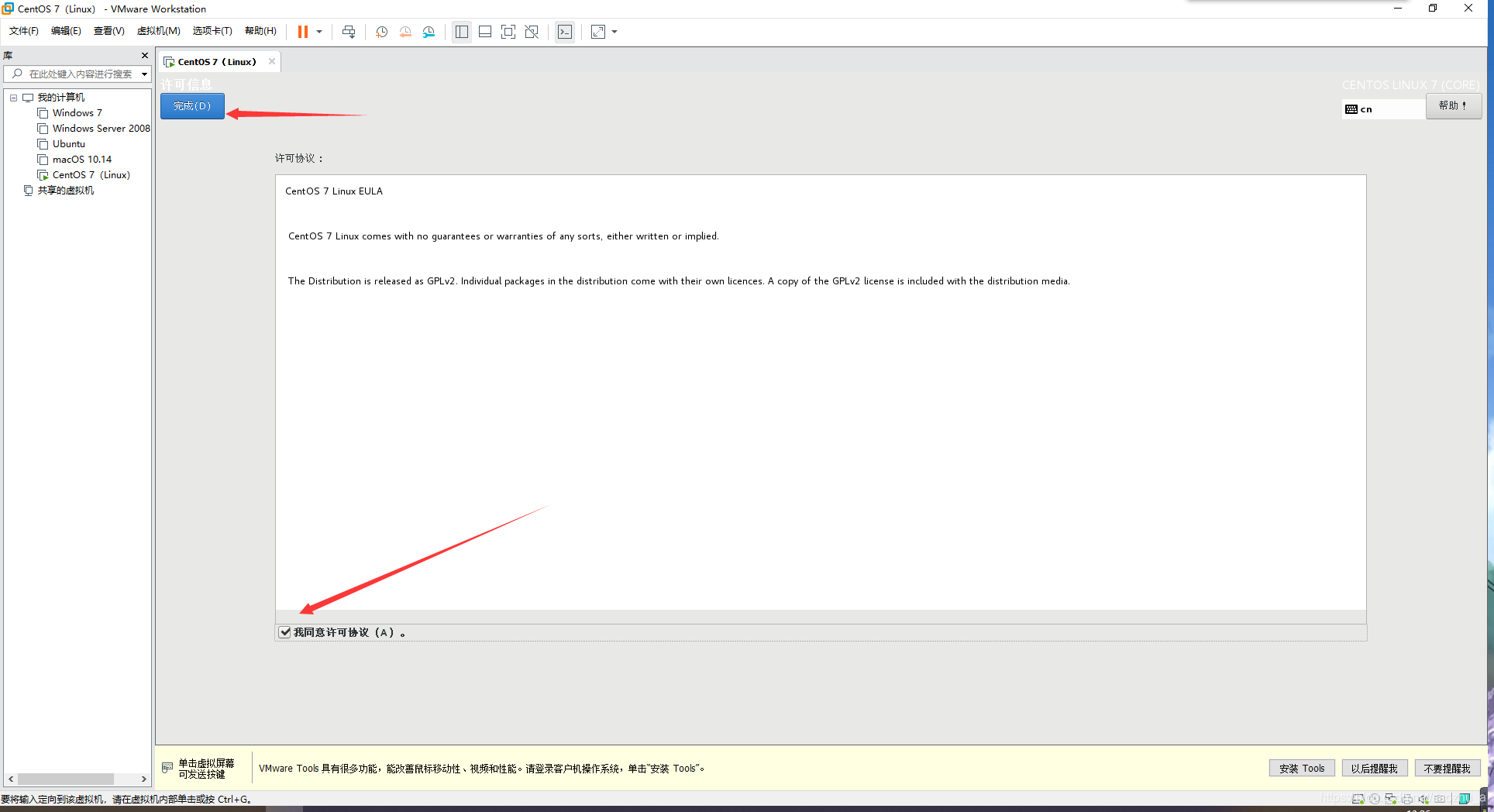Open the snapshot manager
Screen dimensions: 1494x812
[429, 32]
